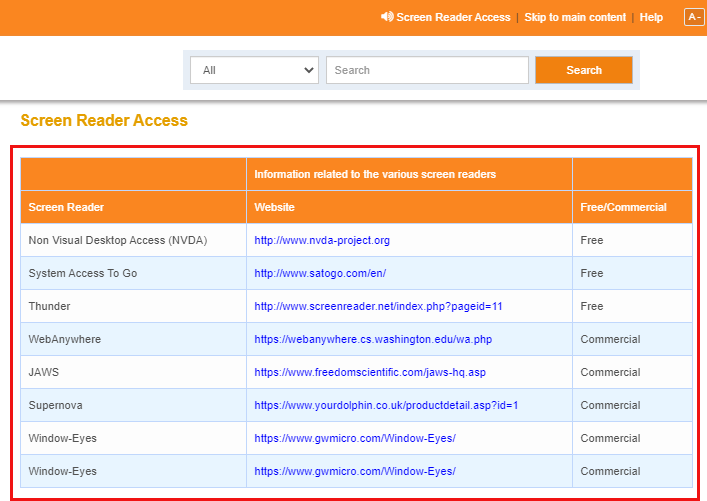Image resolution: width=707 pixels, height=501 pixels.
Task: Click Information related to various screen readers header
Action: [409, 174]
